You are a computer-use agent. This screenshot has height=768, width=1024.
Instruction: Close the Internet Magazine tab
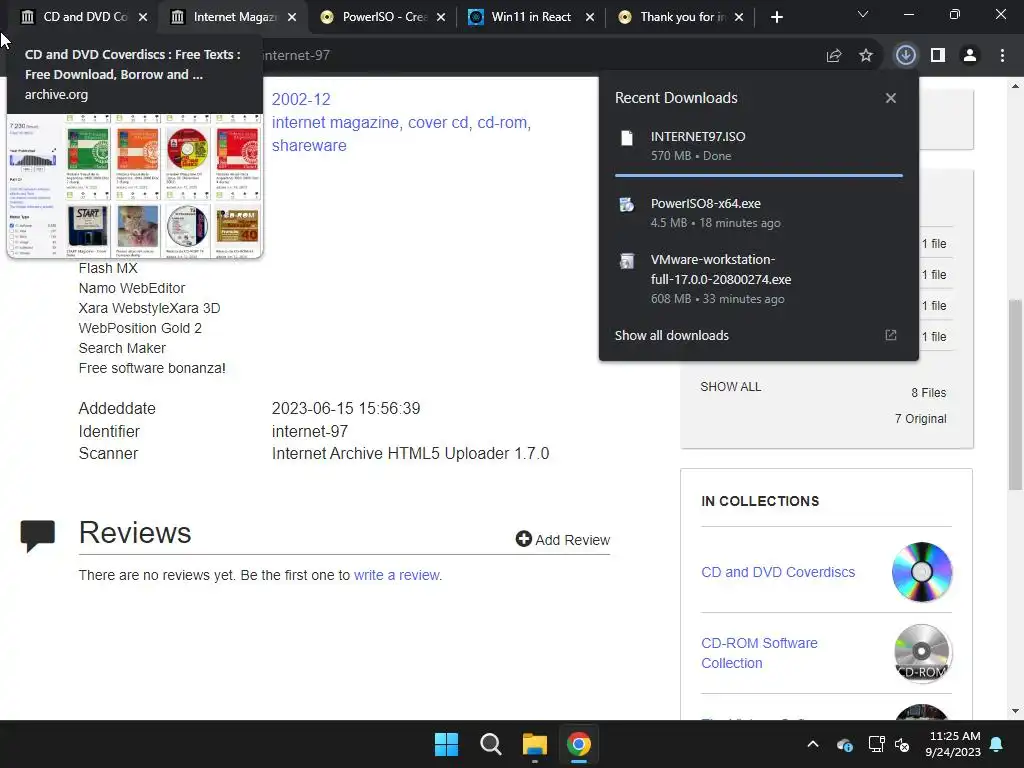pos(292,17)
